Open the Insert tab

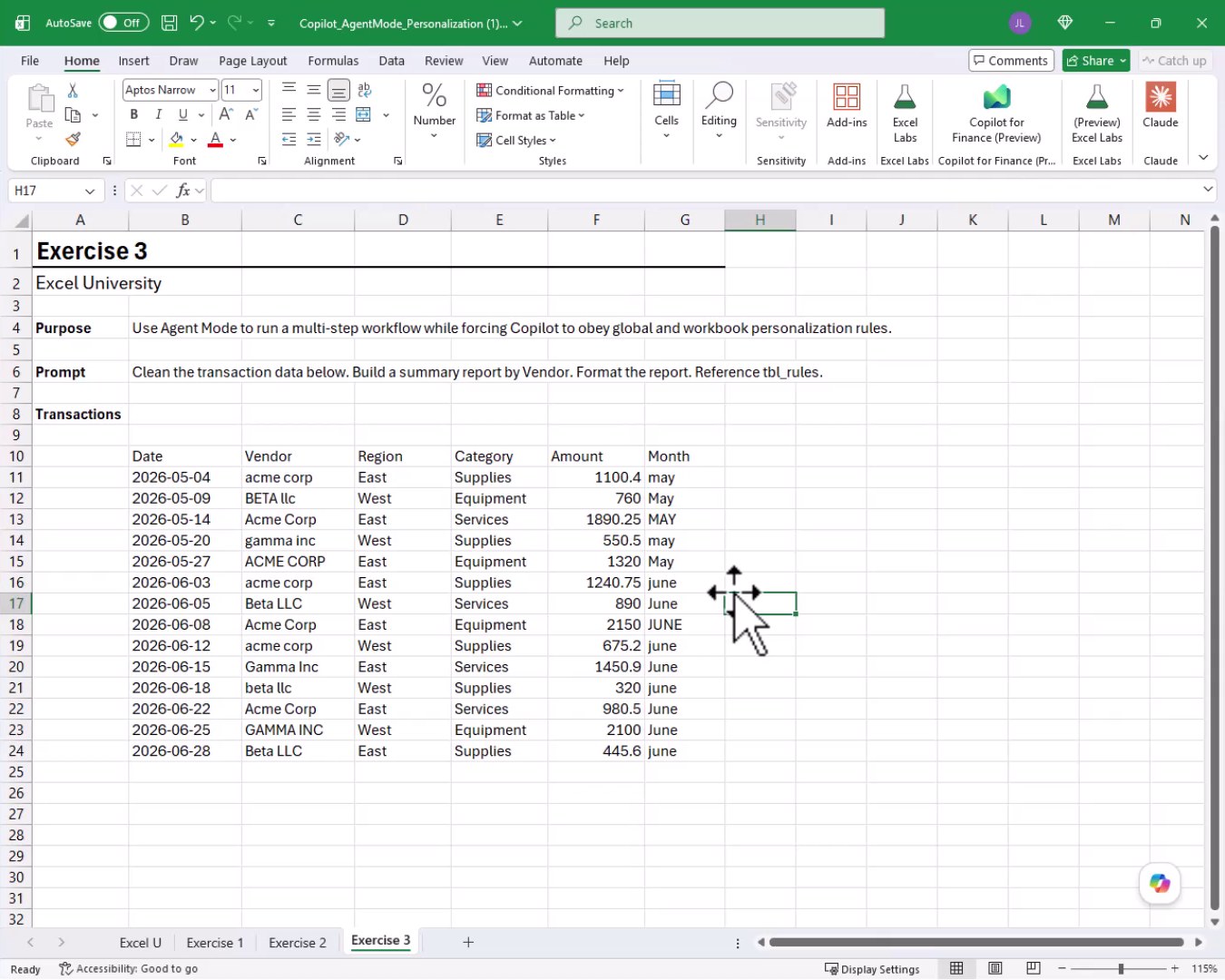coord(133,61)
